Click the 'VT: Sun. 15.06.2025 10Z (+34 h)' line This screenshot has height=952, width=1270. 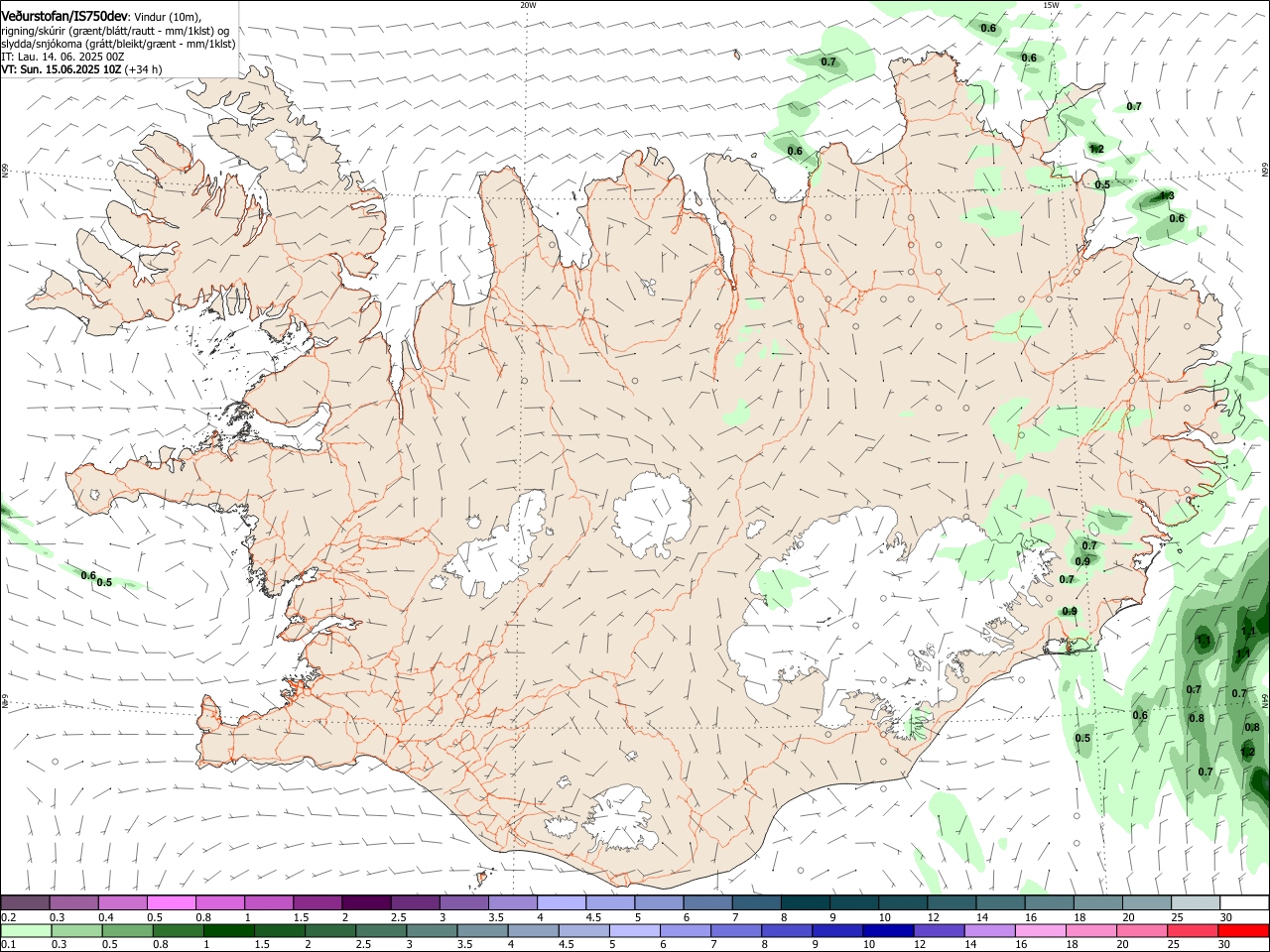(x=81, y=69)
